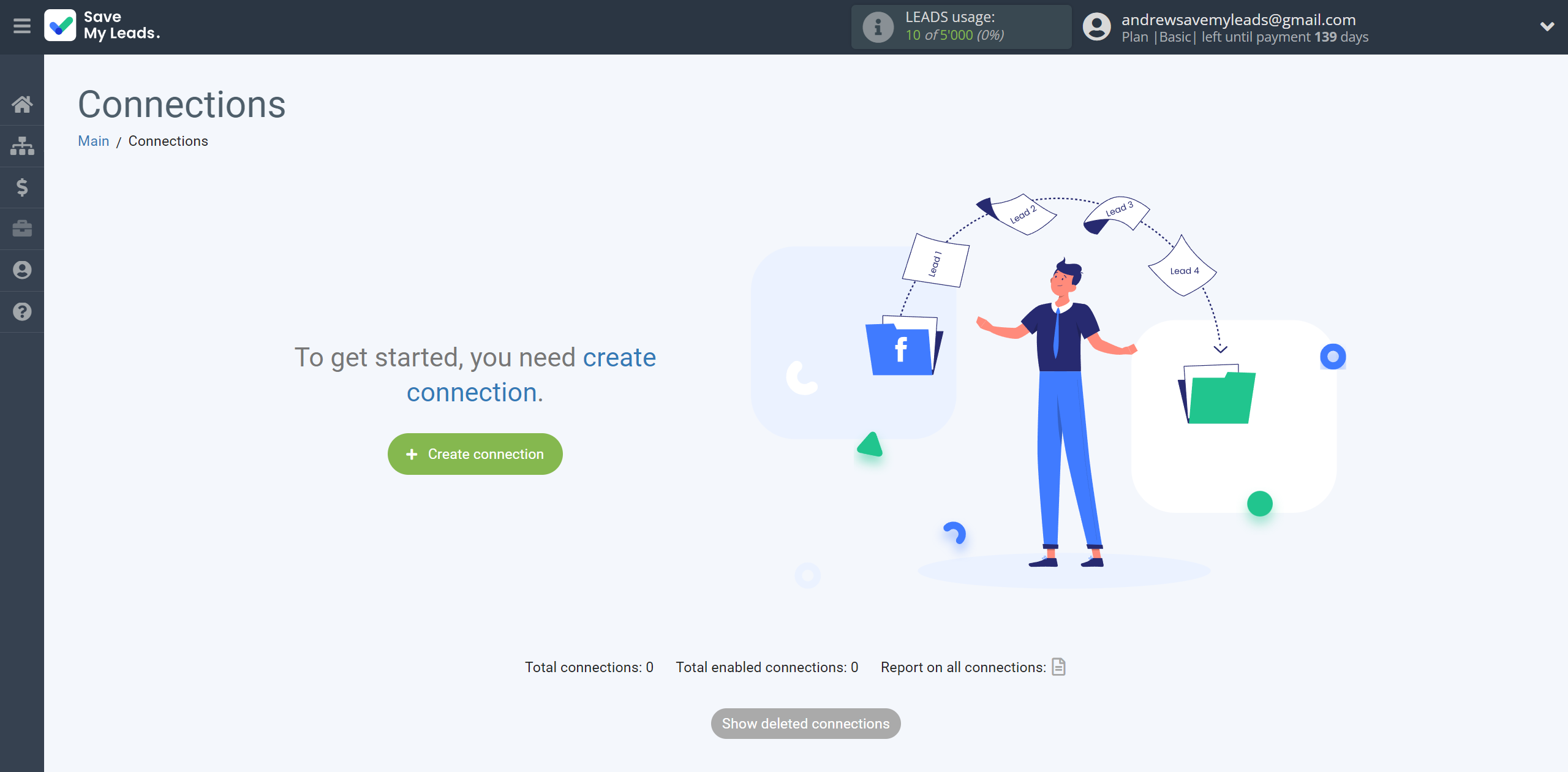This screenshot has width=1568, height=772.
Task: Click the Connections breadcrumb item
Action: 168,140
